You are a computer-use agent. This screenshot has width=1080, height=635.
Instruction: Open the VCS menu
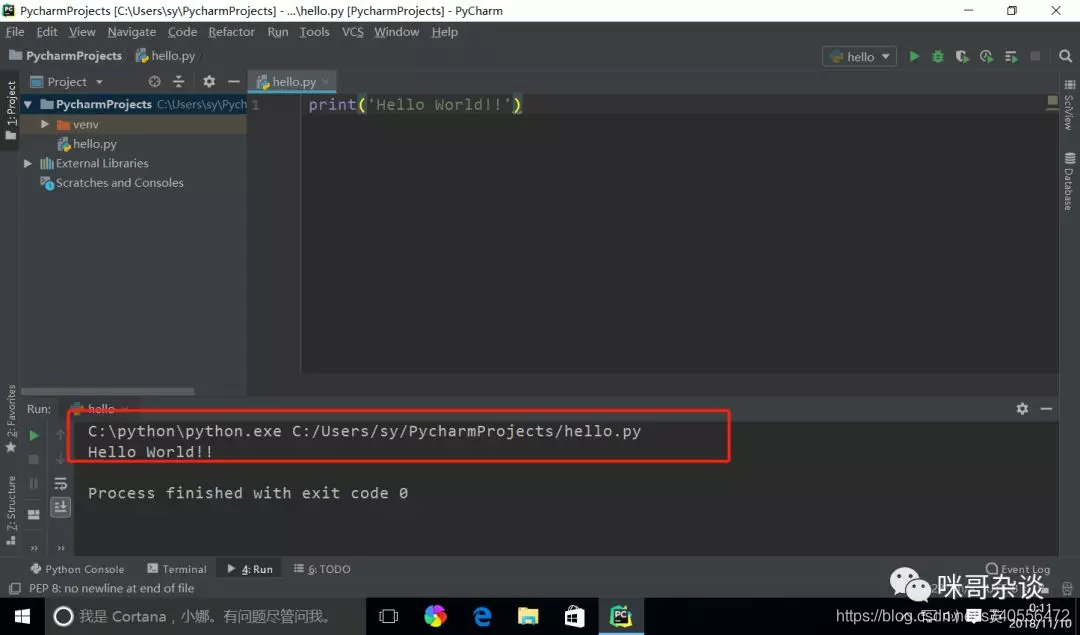353,32
